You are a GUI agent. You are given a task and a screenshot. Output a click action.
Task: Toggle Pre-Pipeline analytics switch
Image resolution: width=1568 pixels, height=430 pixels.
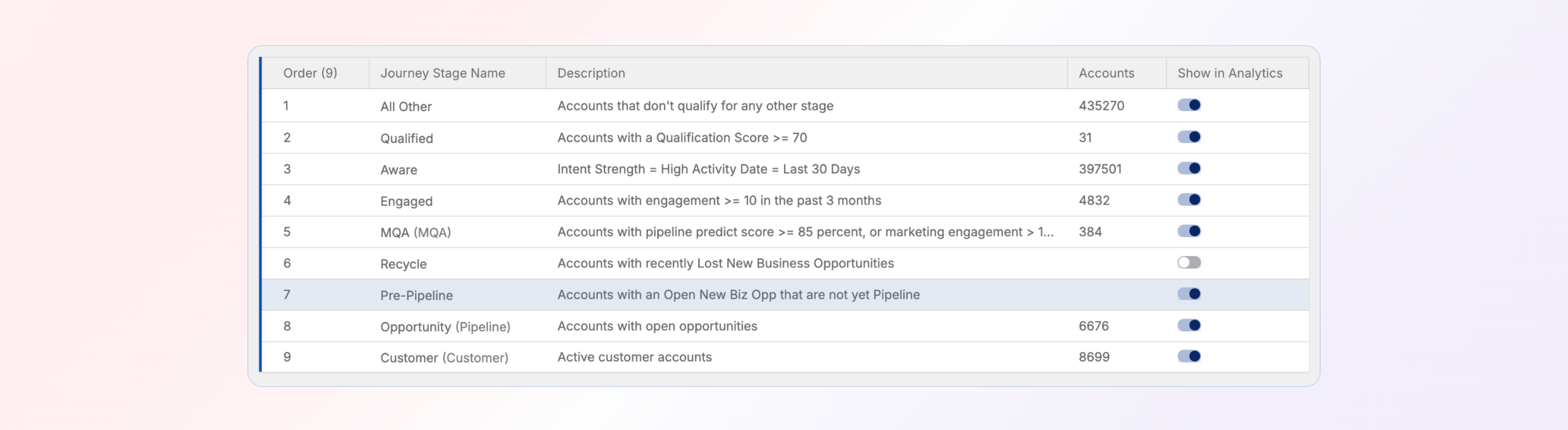1188,294
